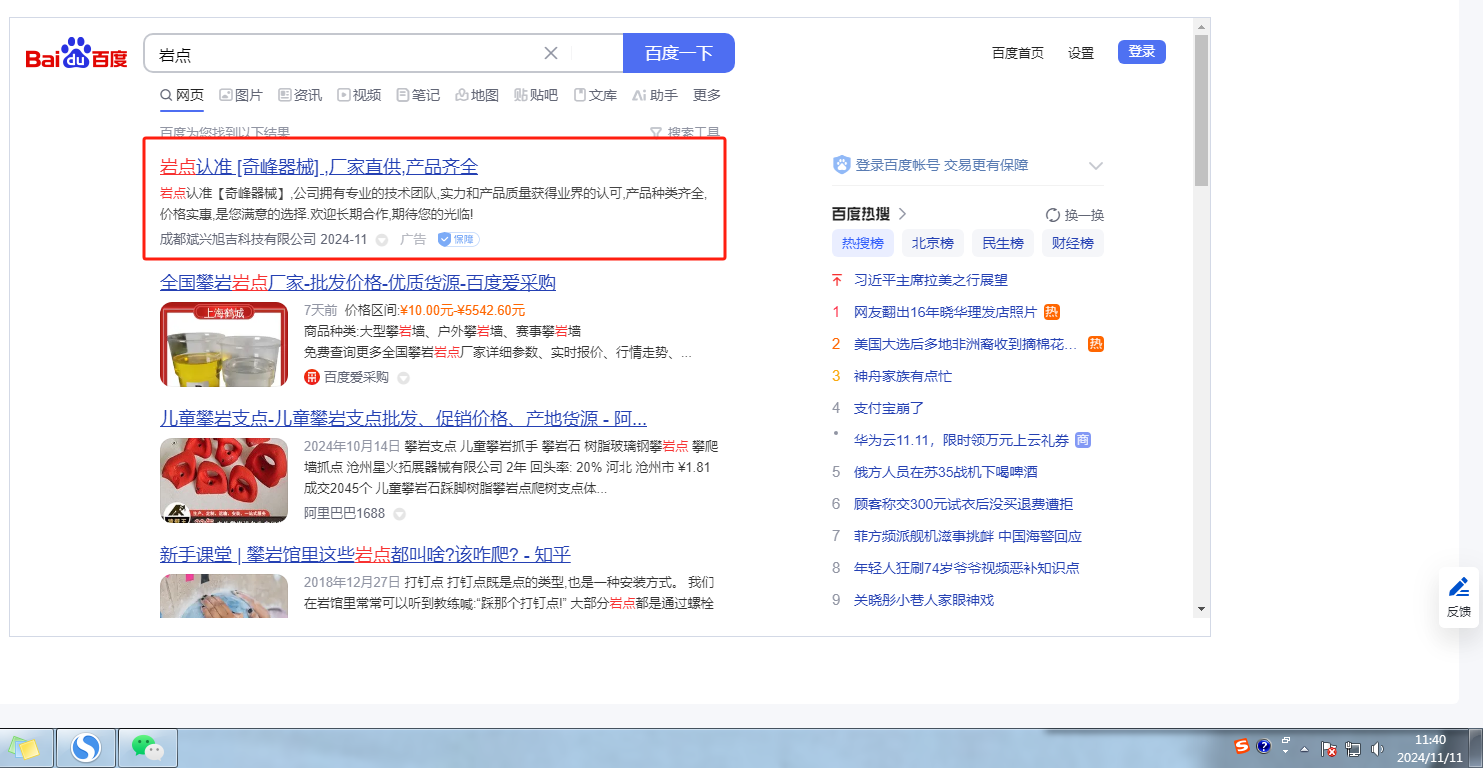Refresh hot searches with 换一换 icon
The image size is (1483, 768).
click(1052, 215)
